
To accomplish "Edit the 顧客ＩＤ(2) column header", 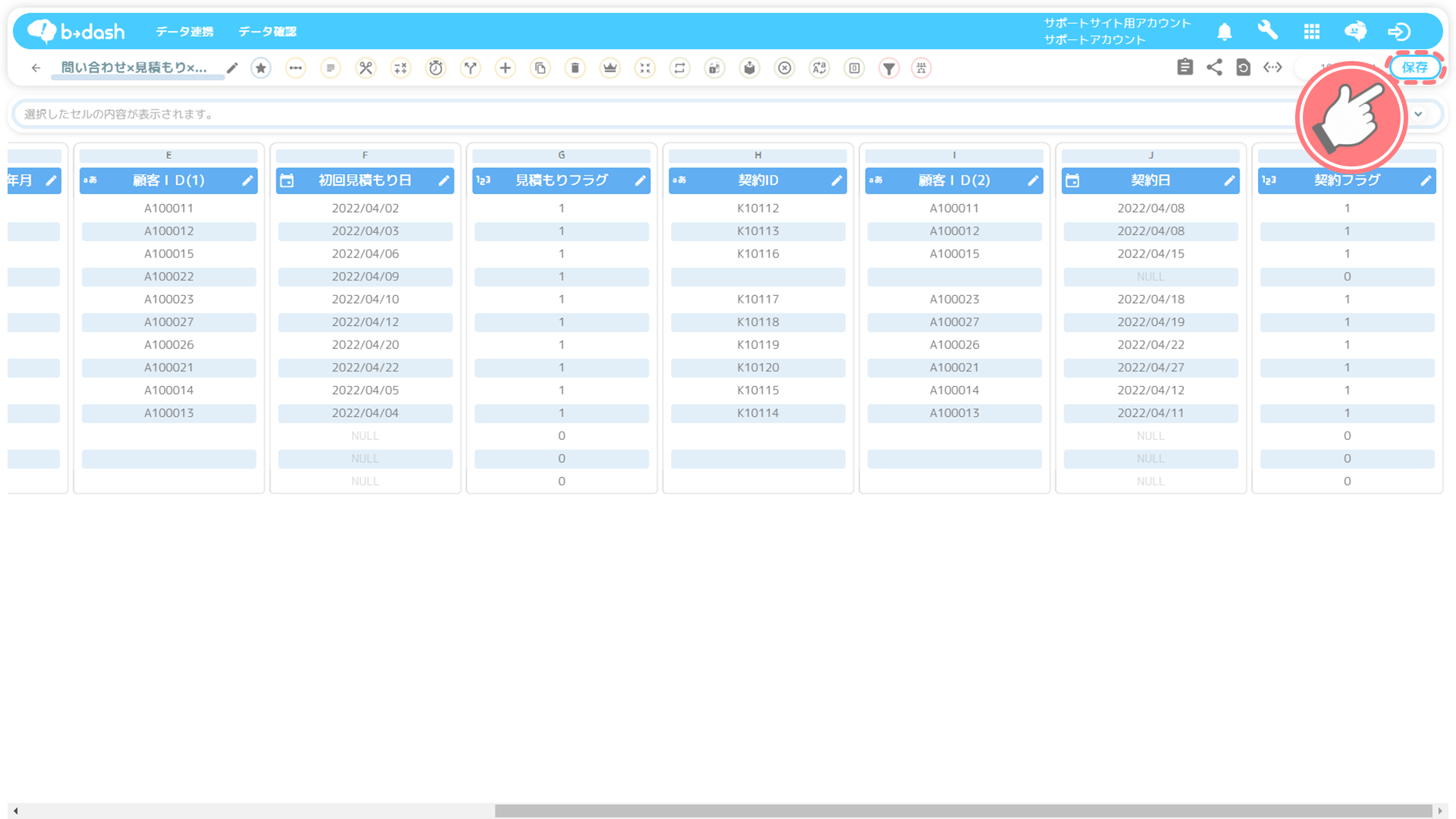I will point(1033,180).
